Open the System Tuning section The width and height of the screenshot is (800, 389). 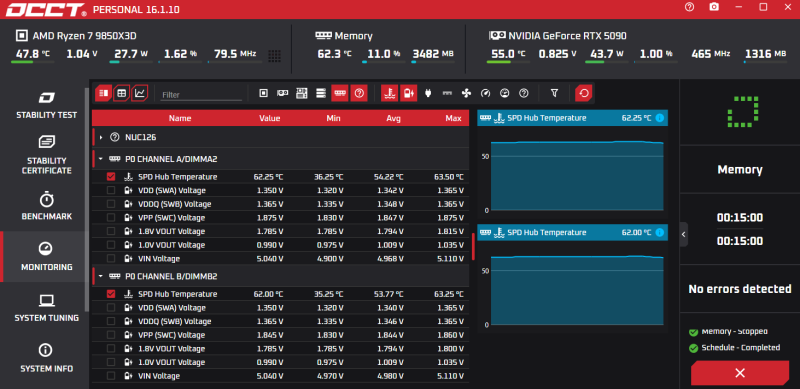[x=46, y=308]
